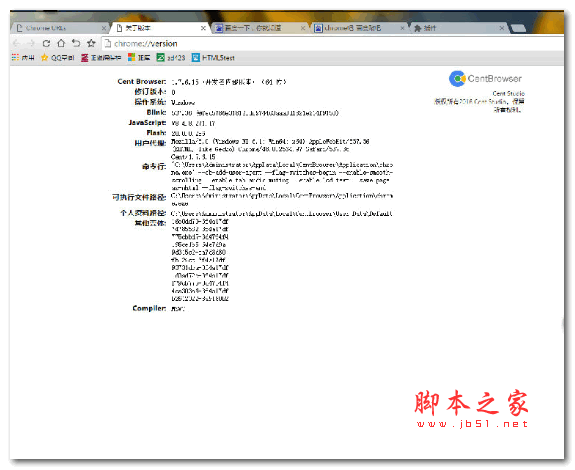Go forward using the forward arrow

click(31, 43)
